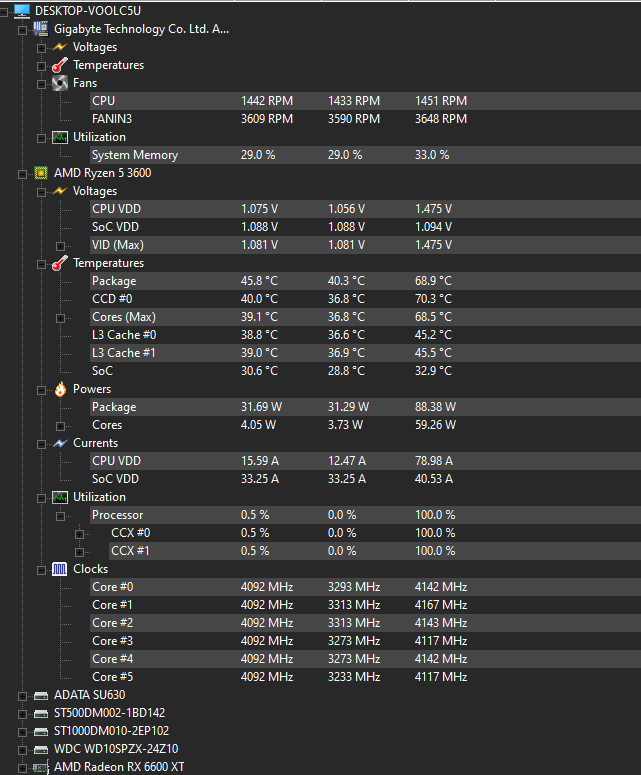Expand the Cores (Max) temperature row
The width and height of the screenshot is (641, 775).
click(60, 318)
